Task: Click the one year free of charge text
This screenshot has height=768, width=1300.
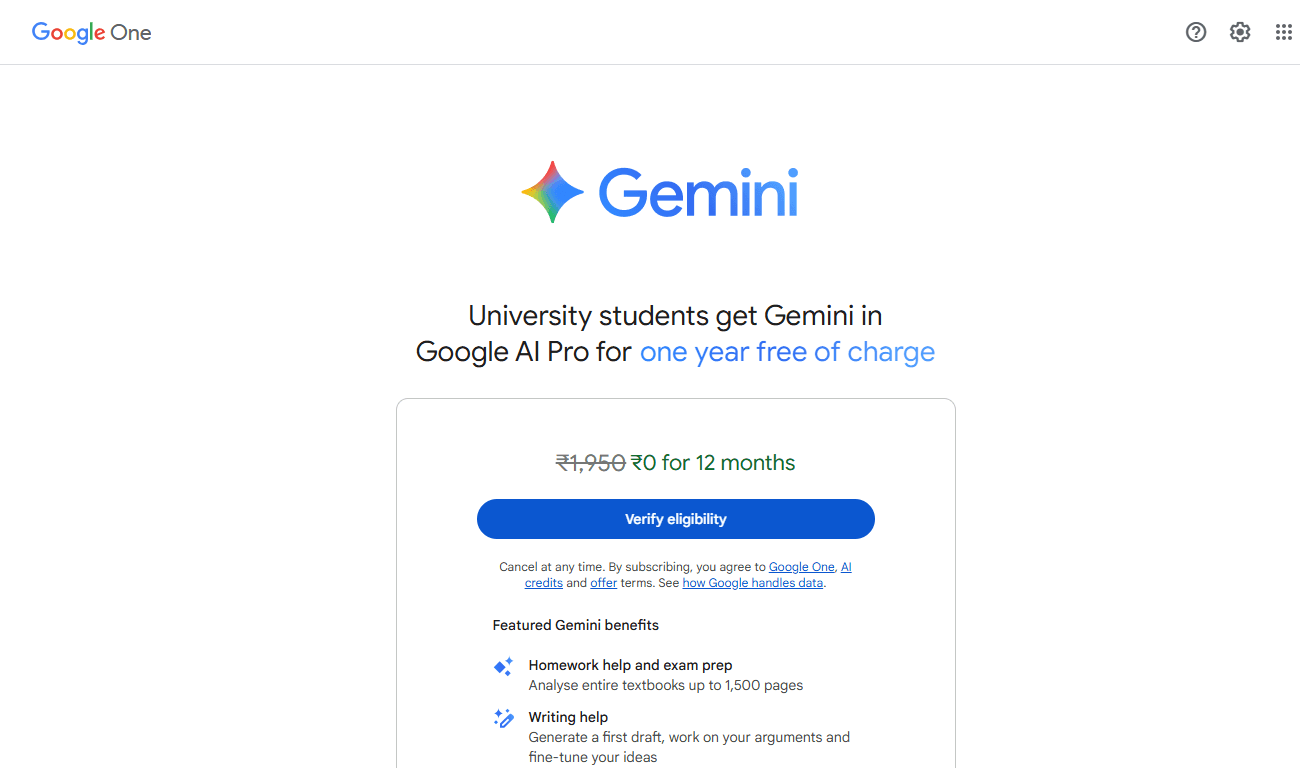Action: click(x=787, y=352)
